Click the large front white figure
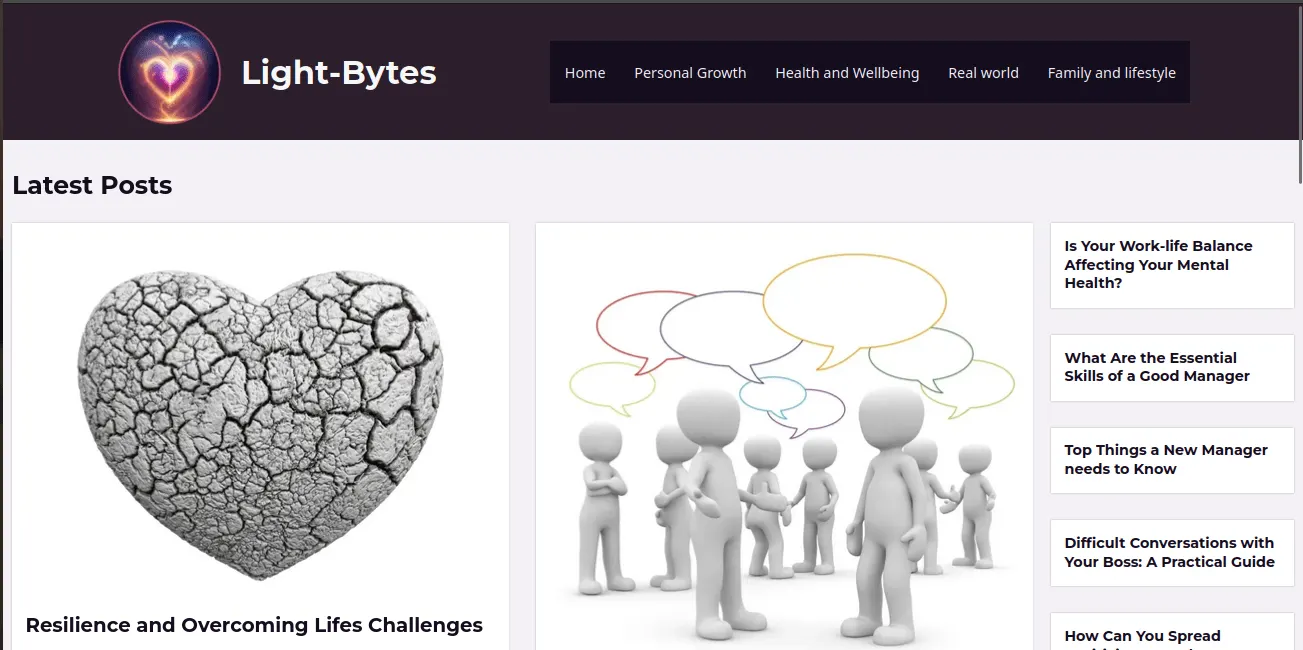Screen dimensions: 1303x650 pos(890,510)
